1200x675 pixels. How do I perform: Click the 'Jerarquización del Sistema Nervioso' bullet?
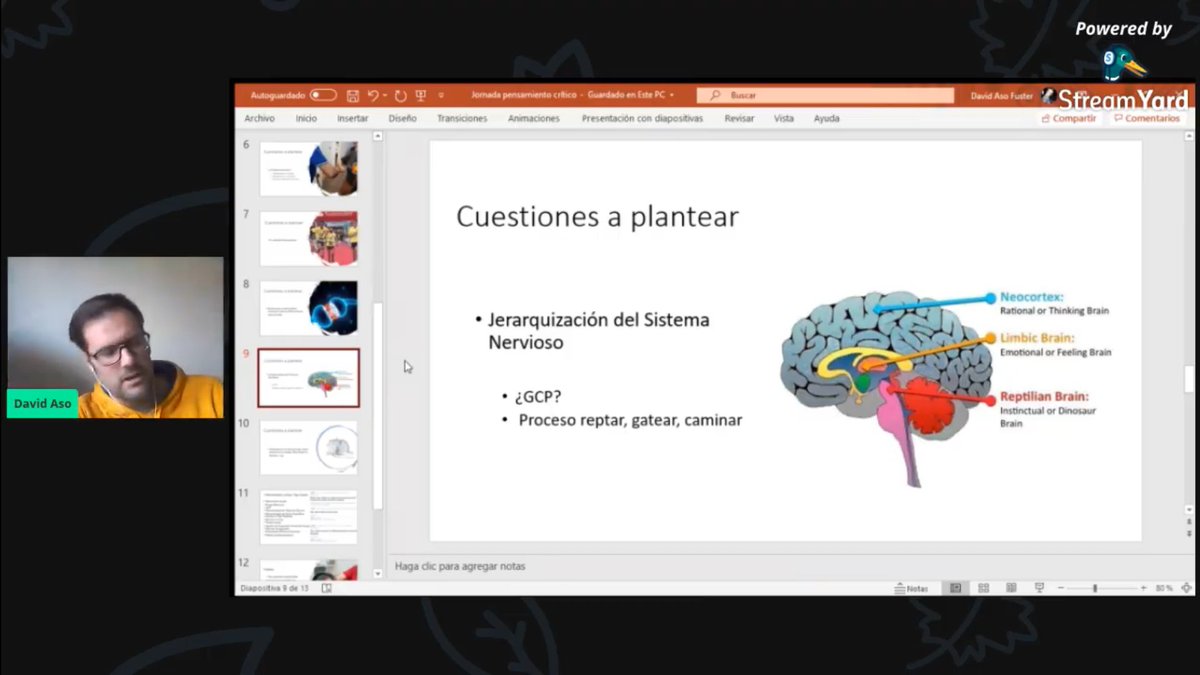(598, 331)
